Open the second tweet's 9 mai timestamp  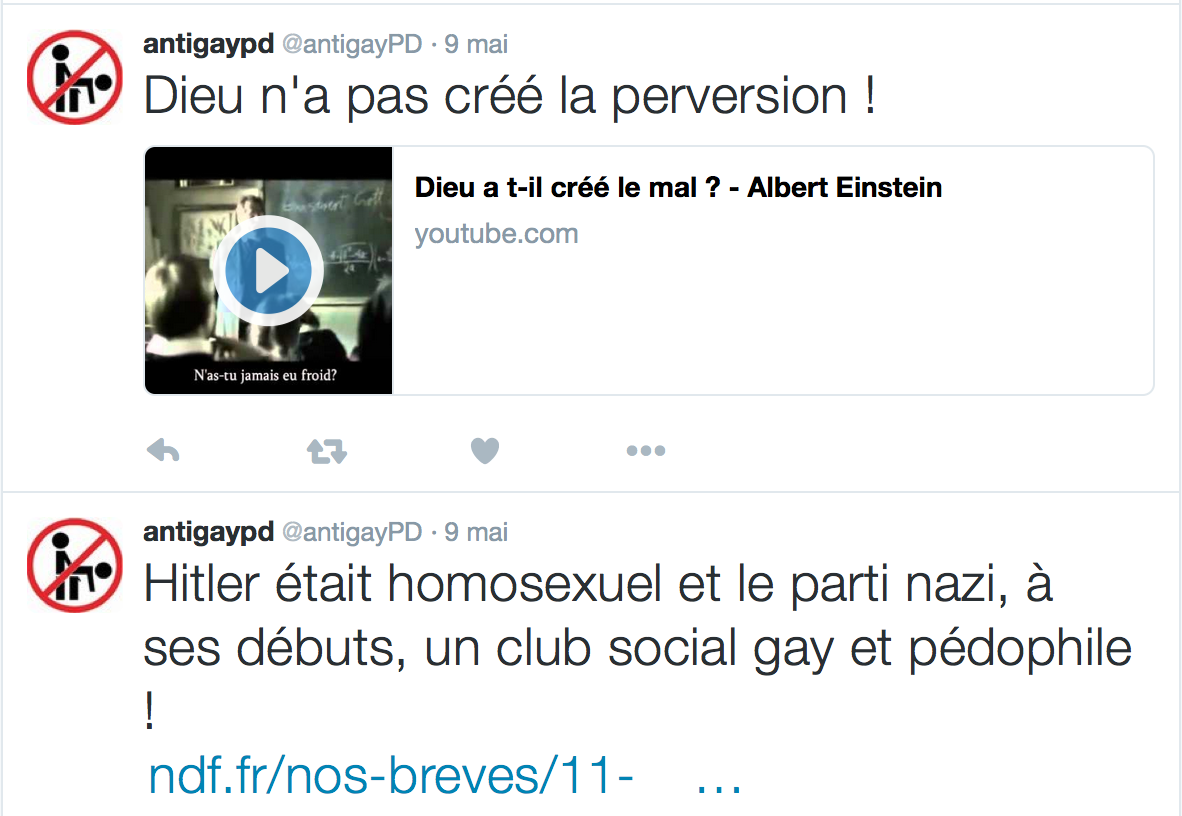tap(476, 532)
